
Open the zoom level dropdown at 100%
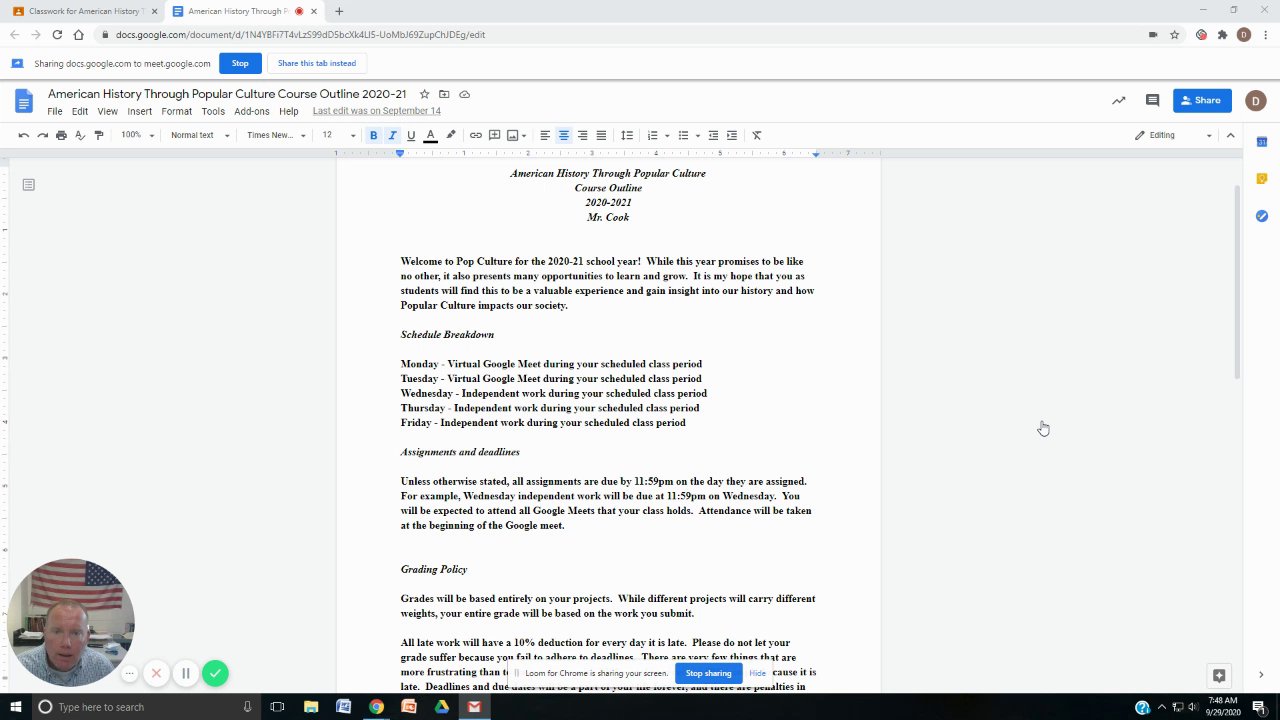point(137,135)
